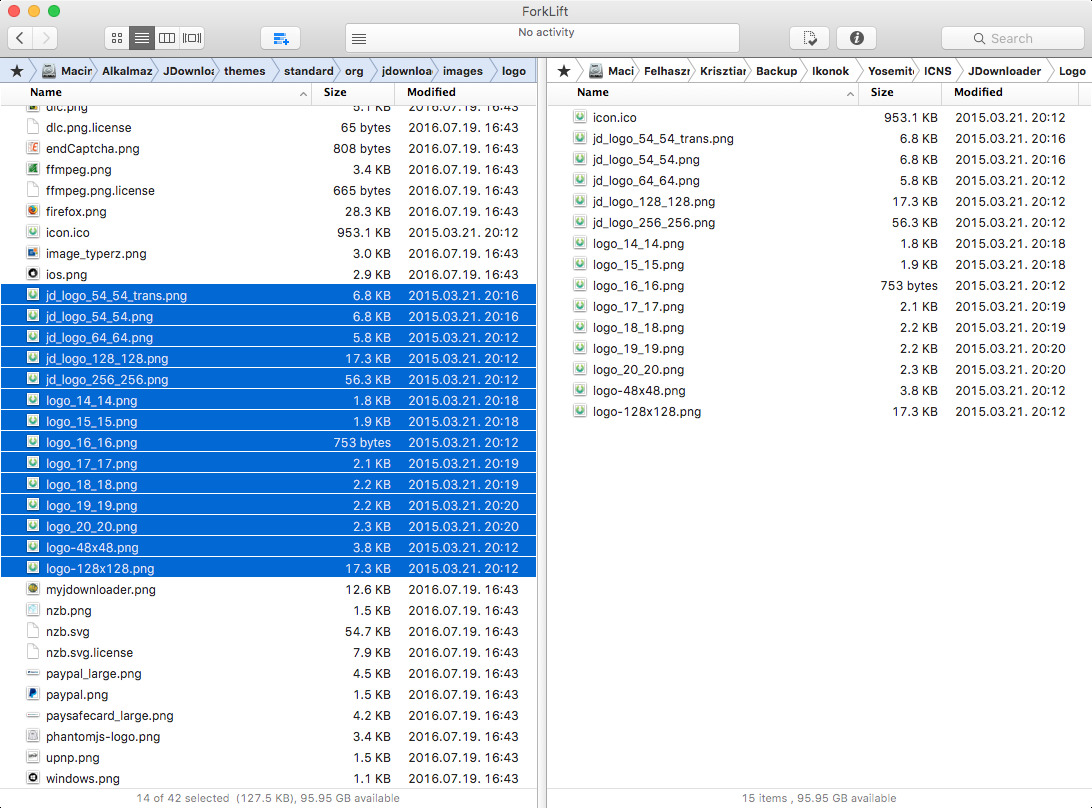1092x808 pixels.
Task: Select jd_logo_128_128.png in right pane
Action: pyautogui.click(x=820, y=201)
